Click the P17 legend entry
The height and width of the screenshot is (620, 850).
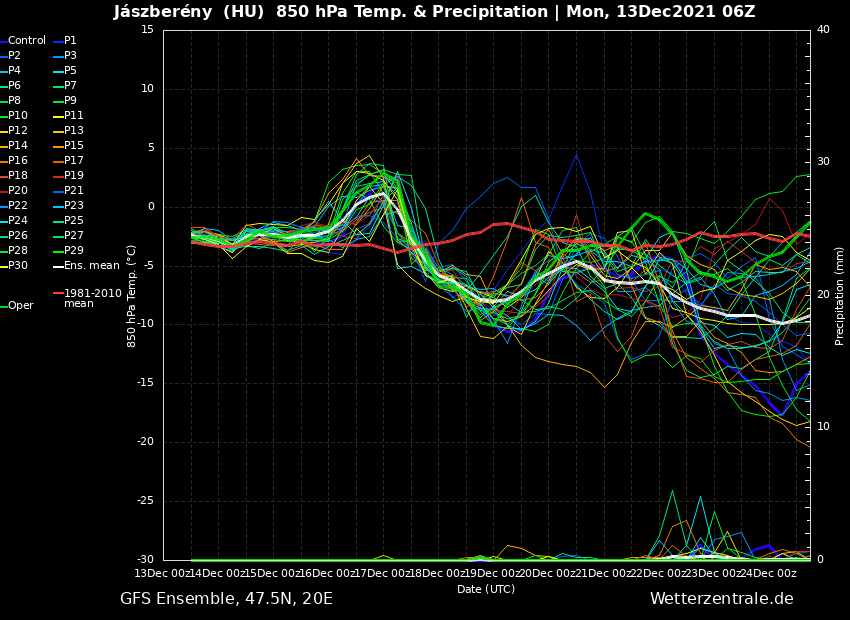[x=74, y=161]
